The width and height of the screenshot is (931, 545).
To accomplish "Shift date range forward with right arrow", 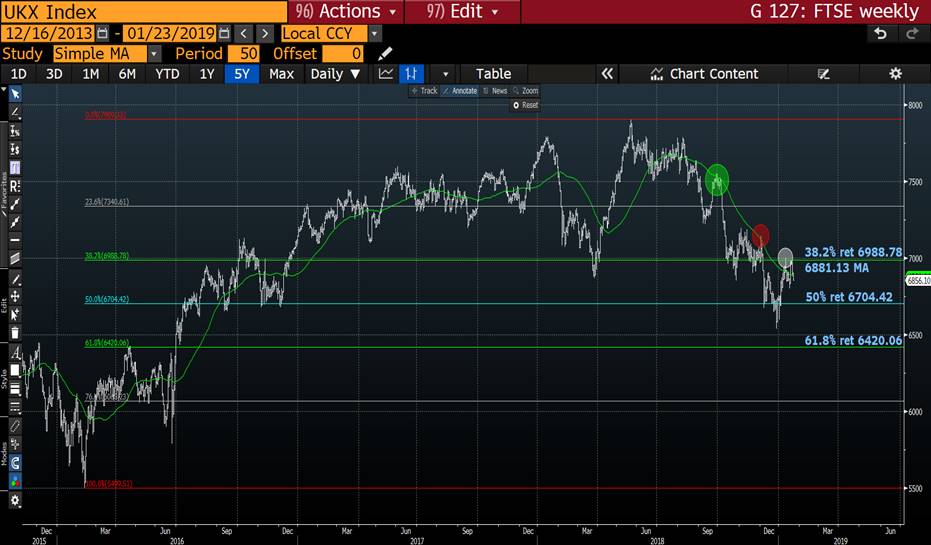I will (265, 33).
